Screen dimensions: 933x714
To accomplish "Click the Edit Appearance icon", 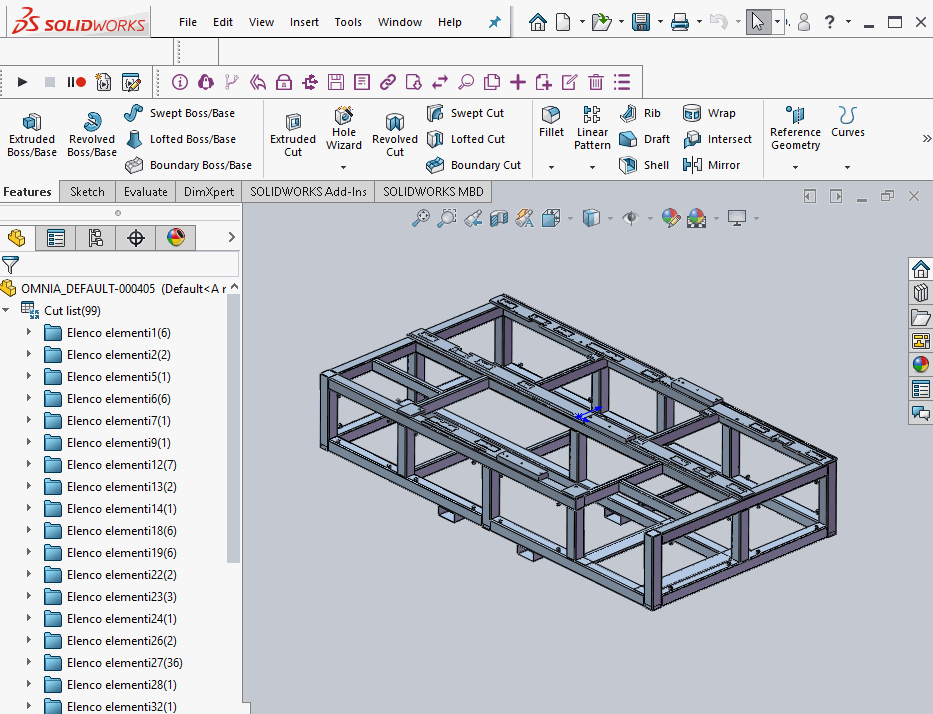I will pyautogui.click(x=671, y=218).
